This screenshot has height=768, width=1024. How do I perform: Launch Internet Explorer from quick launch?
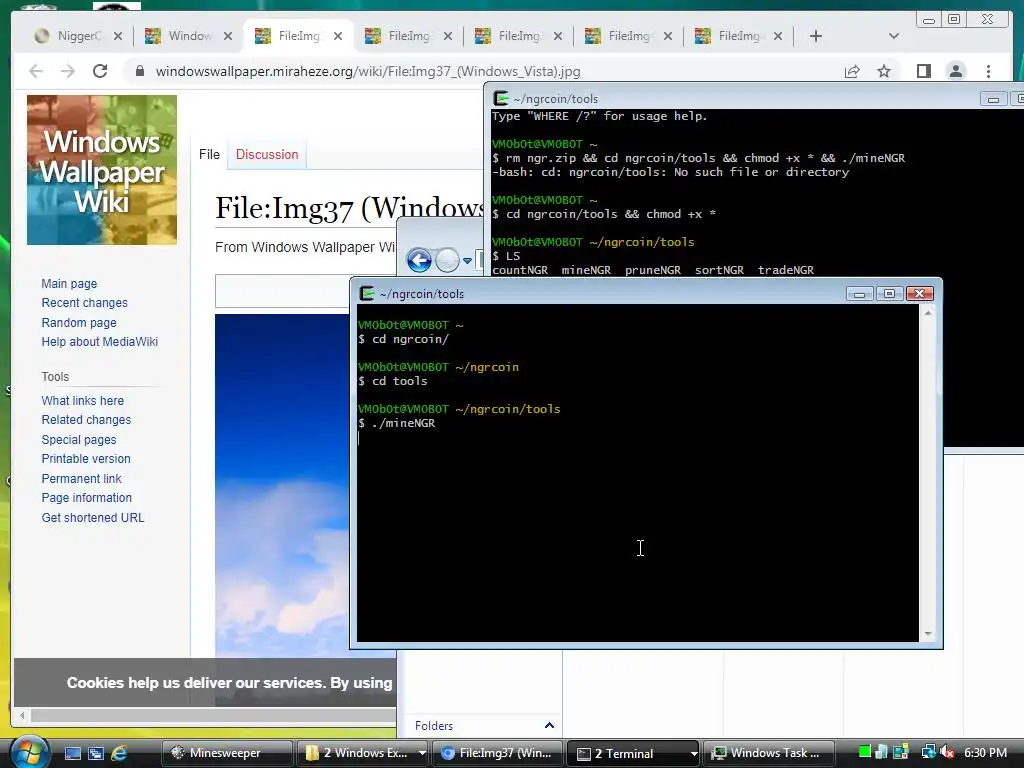(120, 753)
